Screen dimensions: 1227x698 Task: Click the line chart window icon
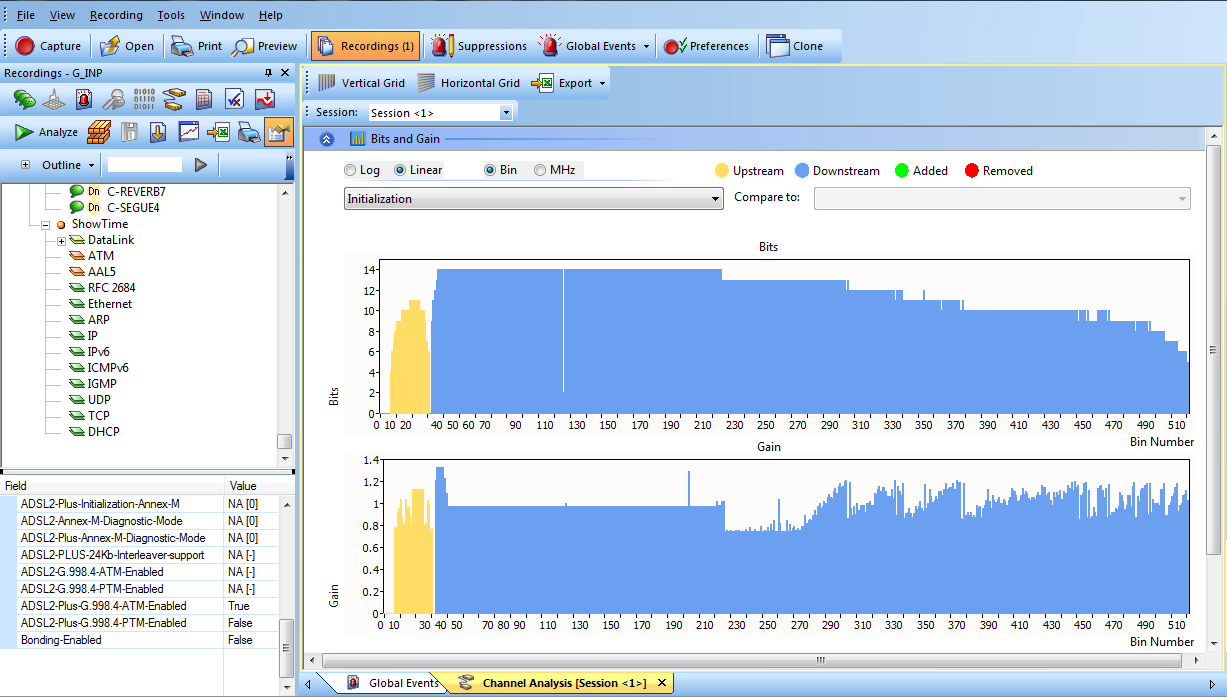pyautogui.click(x=188, y=132)
